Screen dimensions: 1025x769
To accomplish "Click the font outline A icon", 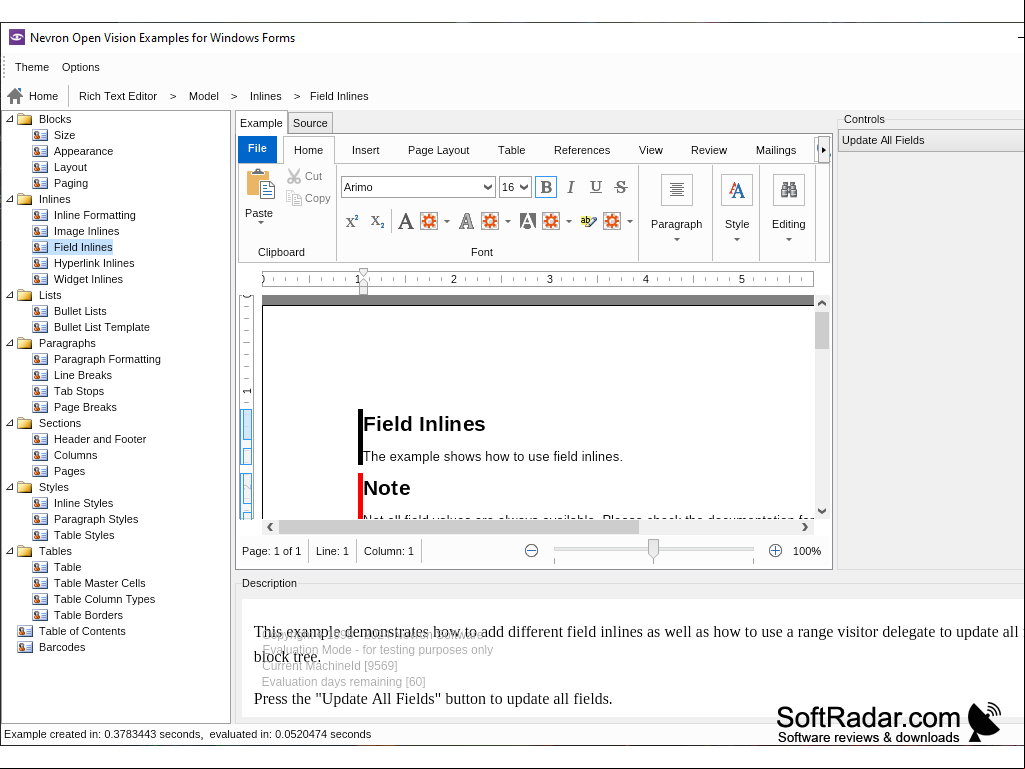I will tap(466, 222).
